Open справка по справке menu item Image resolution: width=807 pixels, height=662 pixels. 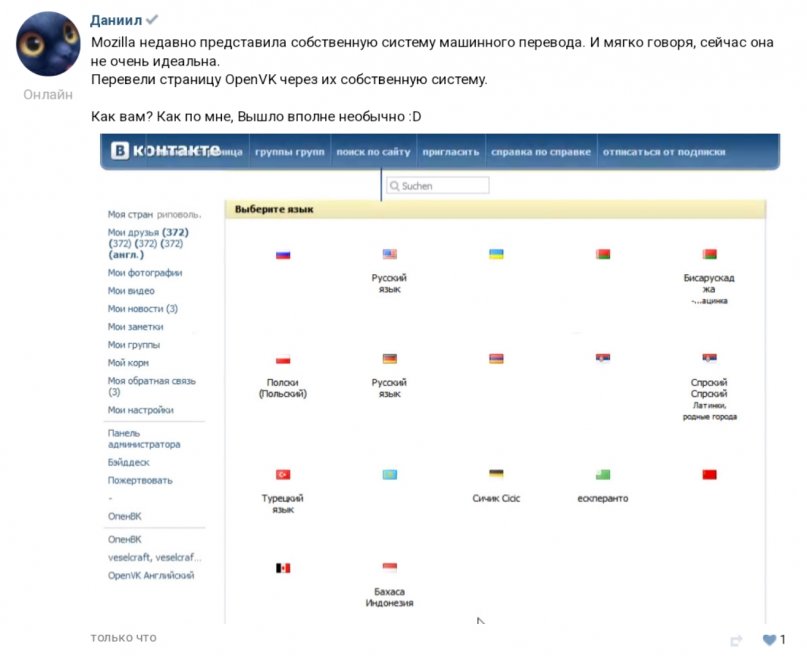pyautogui.click(x=541, y=152)
